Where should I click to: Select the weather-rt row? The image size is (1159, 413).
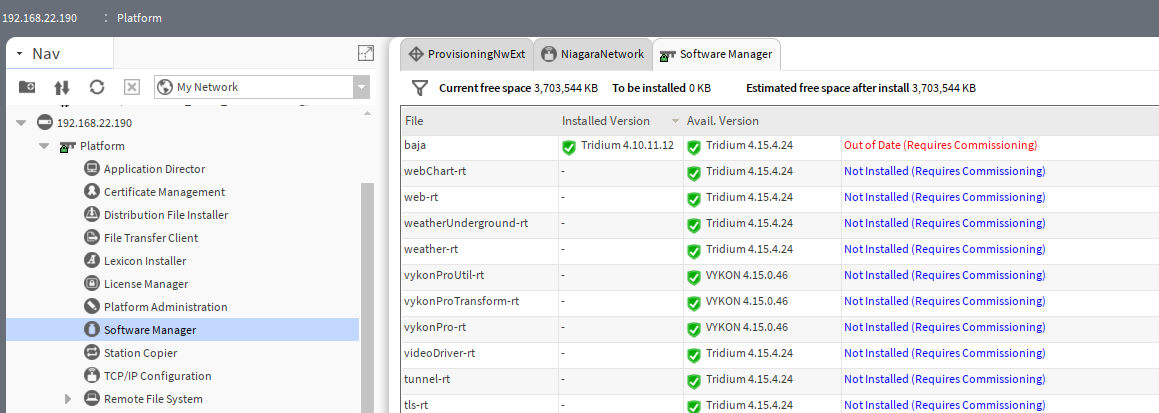780,249
